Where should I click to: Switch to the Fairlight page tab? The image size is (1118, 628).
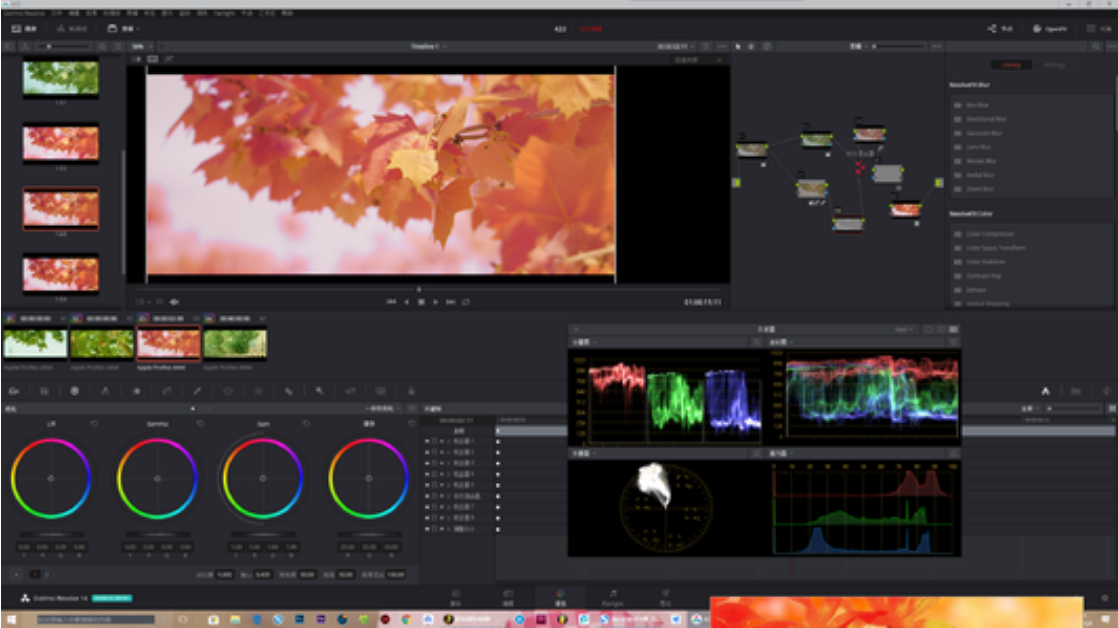click(612, 597)
